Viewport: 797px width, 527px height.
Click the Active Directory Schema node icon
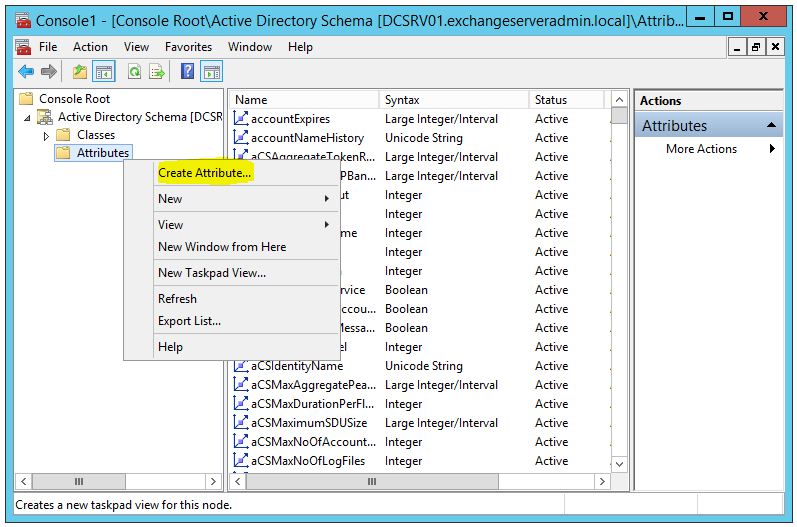pyautogui.click(x=45, y=117)
